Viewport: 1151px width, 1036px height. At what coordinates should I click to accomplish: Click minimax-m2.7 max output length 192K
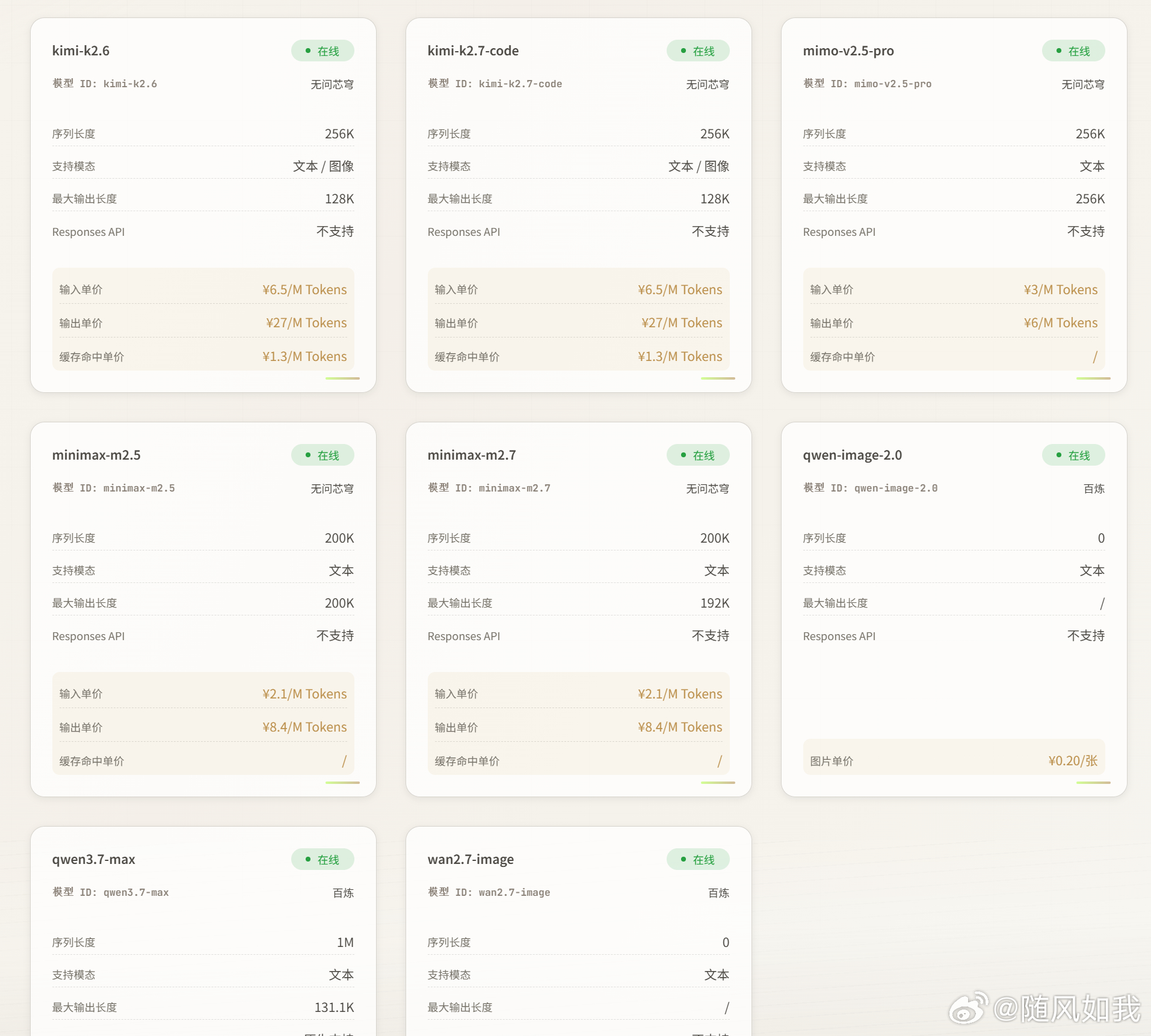click(x=715, y=603)
